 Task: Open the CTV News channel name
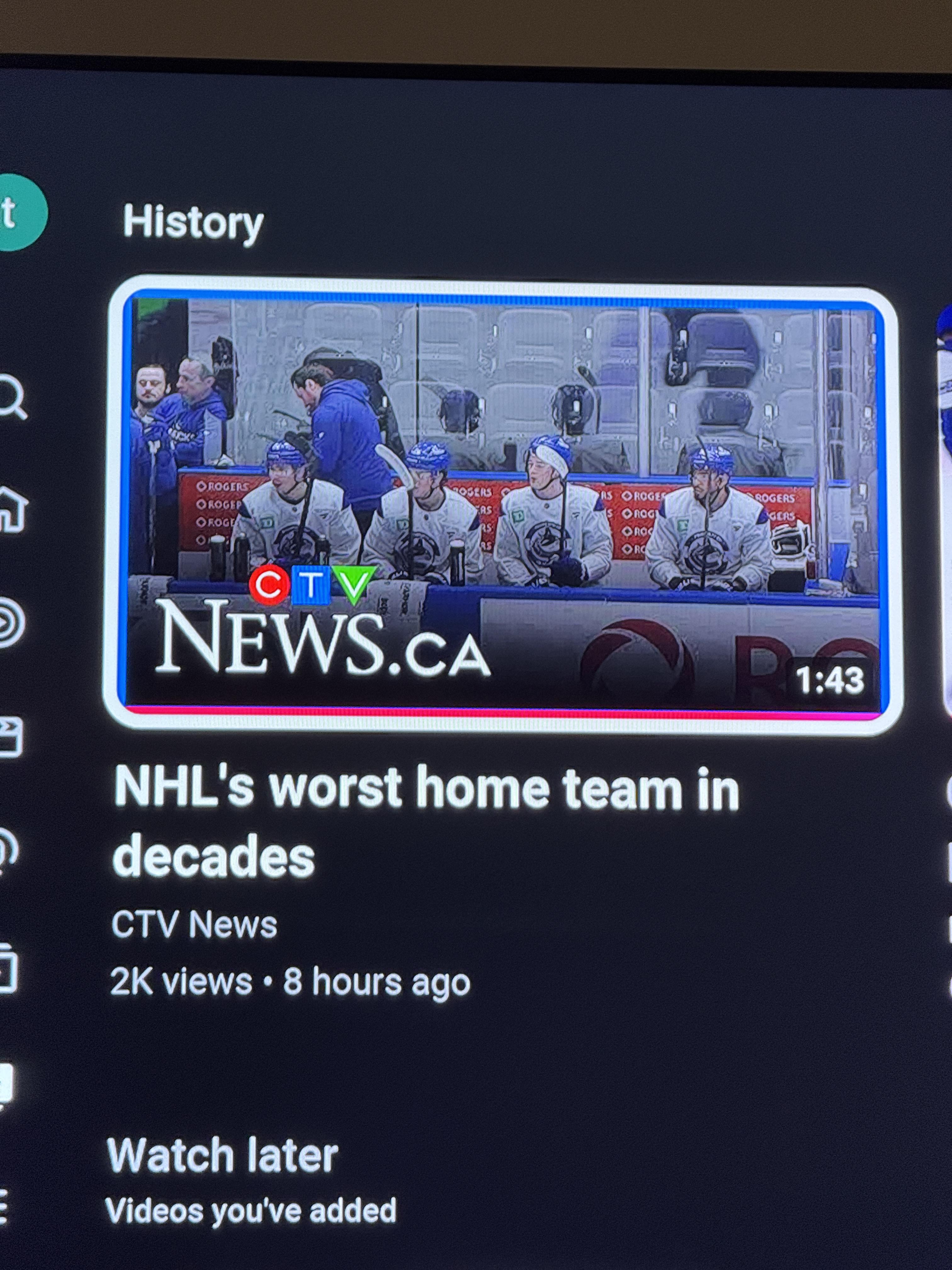(x=194, y=925)
